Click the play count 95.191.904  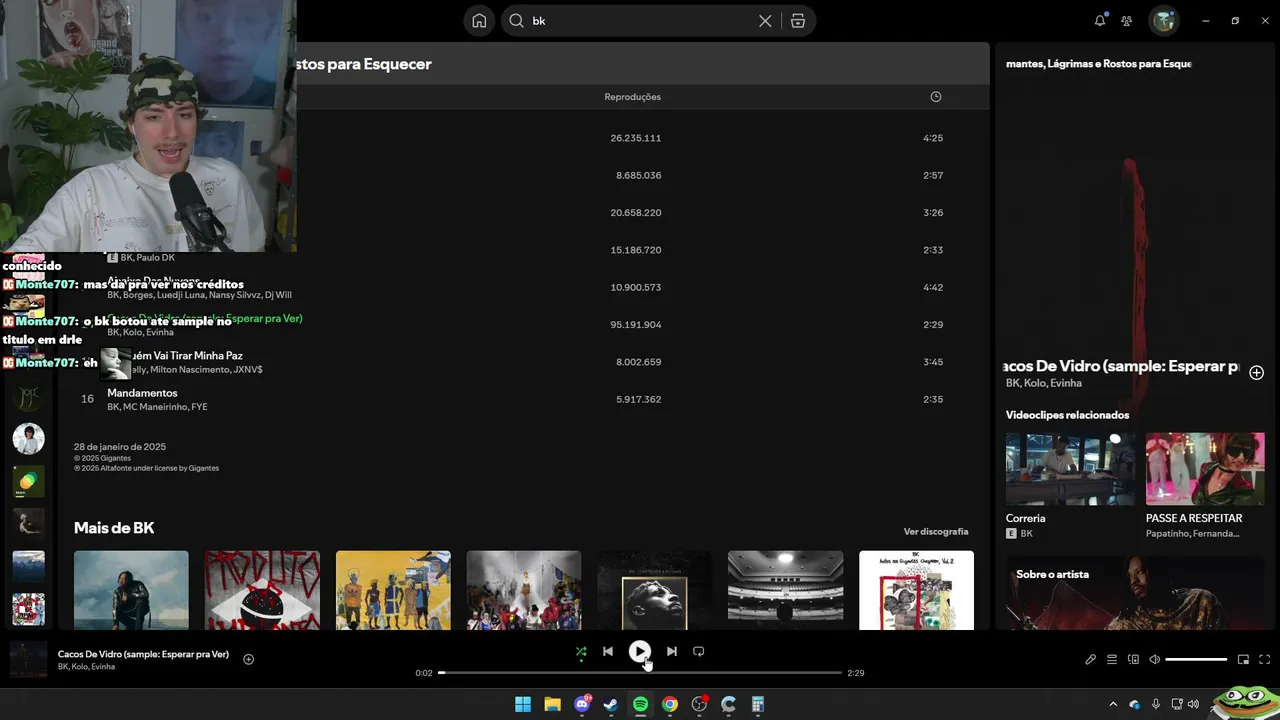(x=636, y=325)
